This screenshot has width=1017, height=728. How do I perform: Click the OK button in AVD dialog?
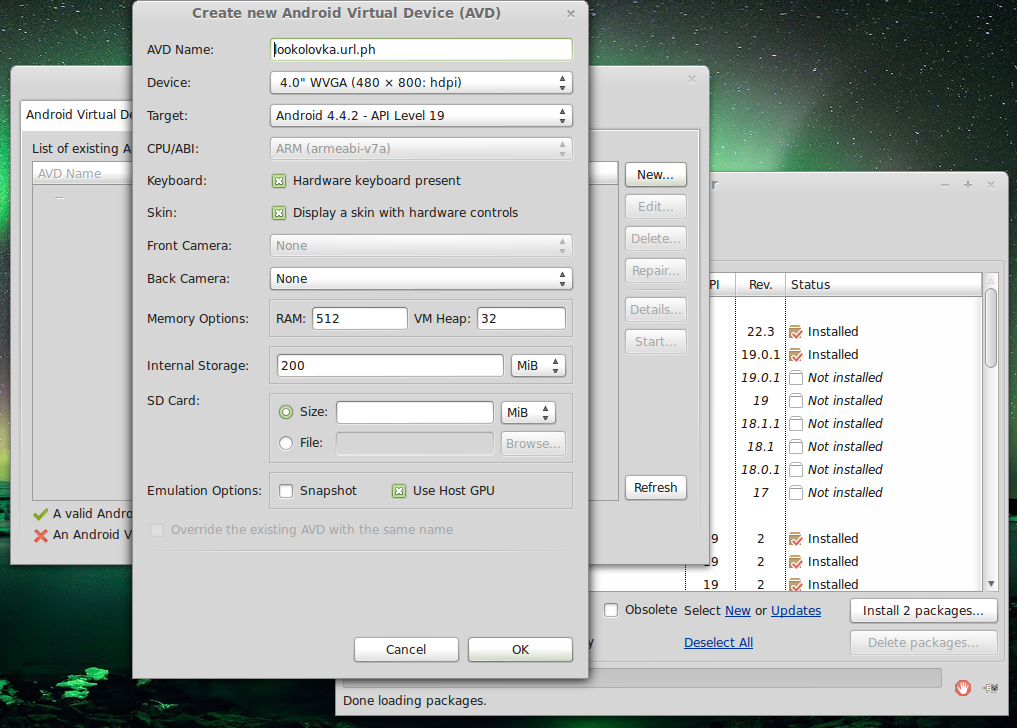[520, 649]
